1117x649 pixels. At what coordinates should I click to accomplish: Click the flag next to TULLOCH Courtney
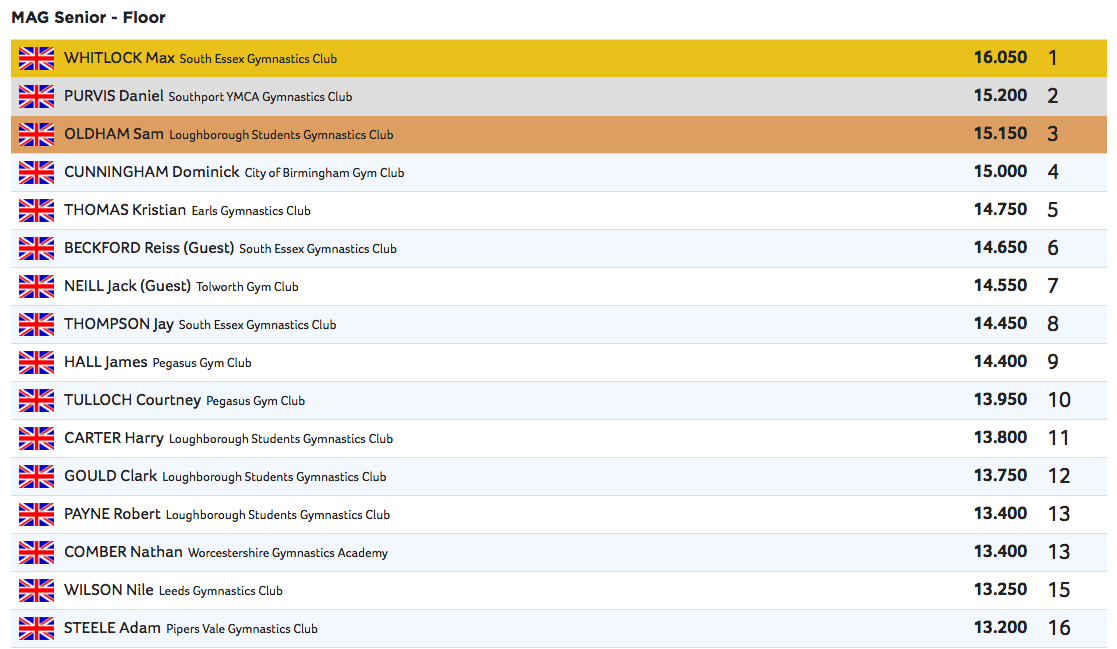[36, 400]
